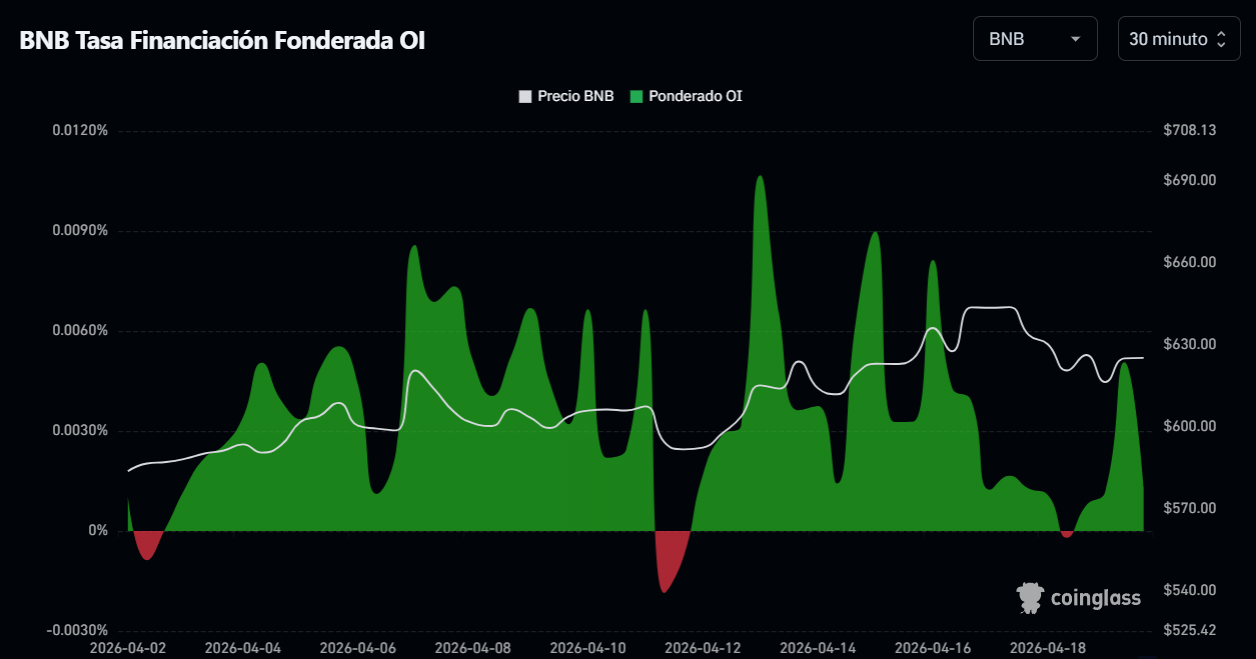Toggle Precio BNB legend series

[x=567, y=96]
